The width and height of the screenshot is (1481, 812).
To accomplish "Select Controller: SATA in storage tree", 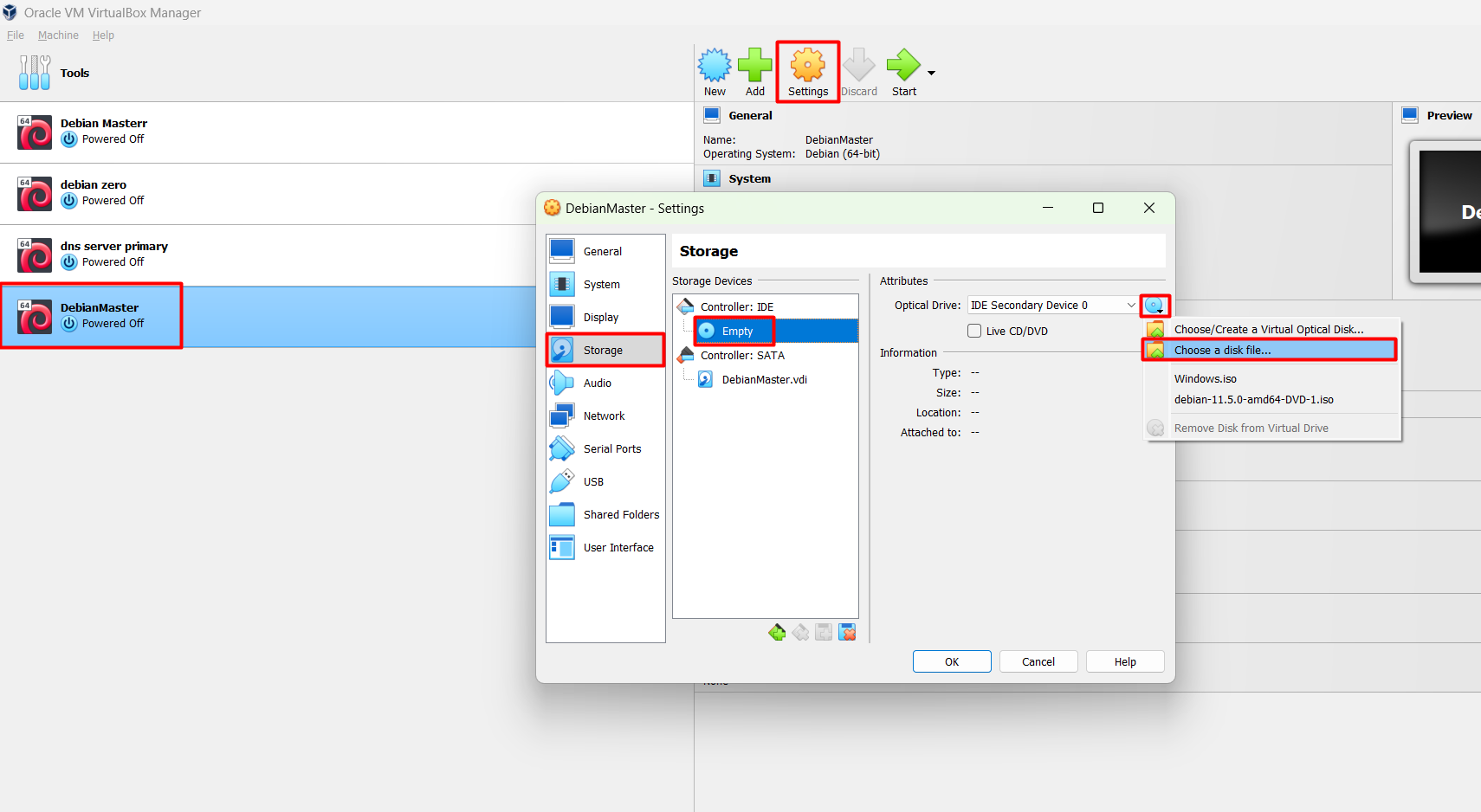I will (766, 355).
